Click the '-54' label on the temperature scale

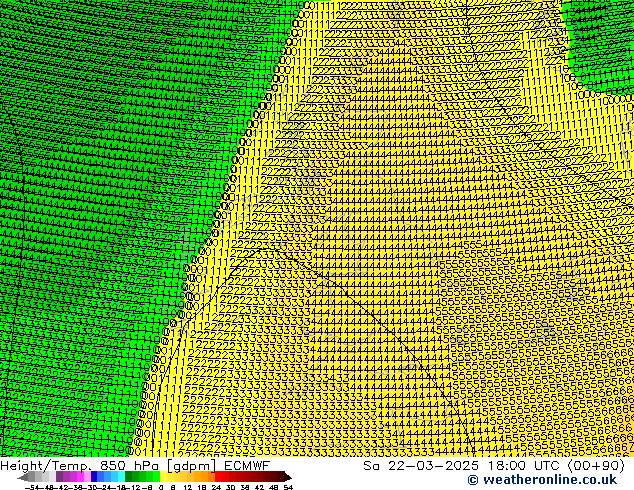(x=32, y=488)
